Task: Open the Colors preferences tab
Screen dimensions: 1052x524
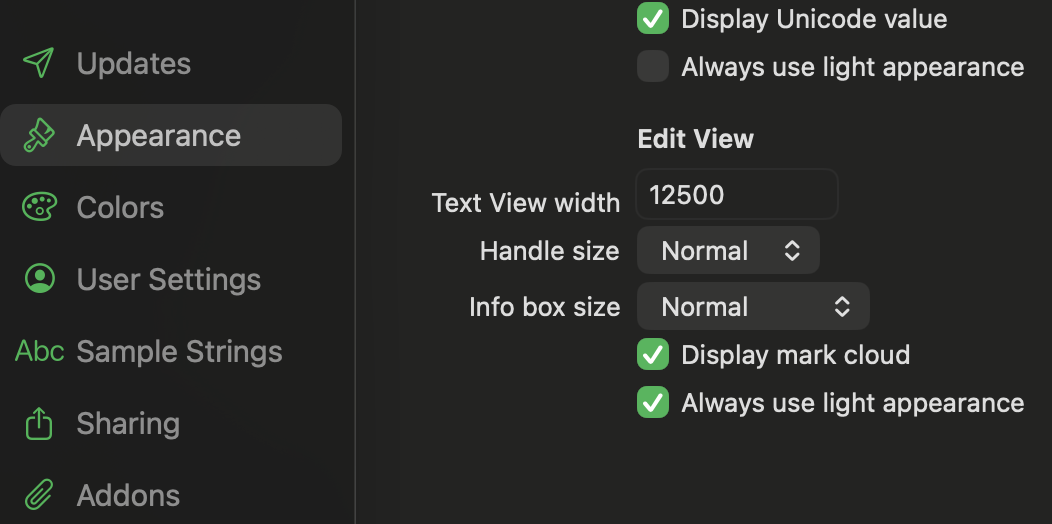Action: [171, 207]
